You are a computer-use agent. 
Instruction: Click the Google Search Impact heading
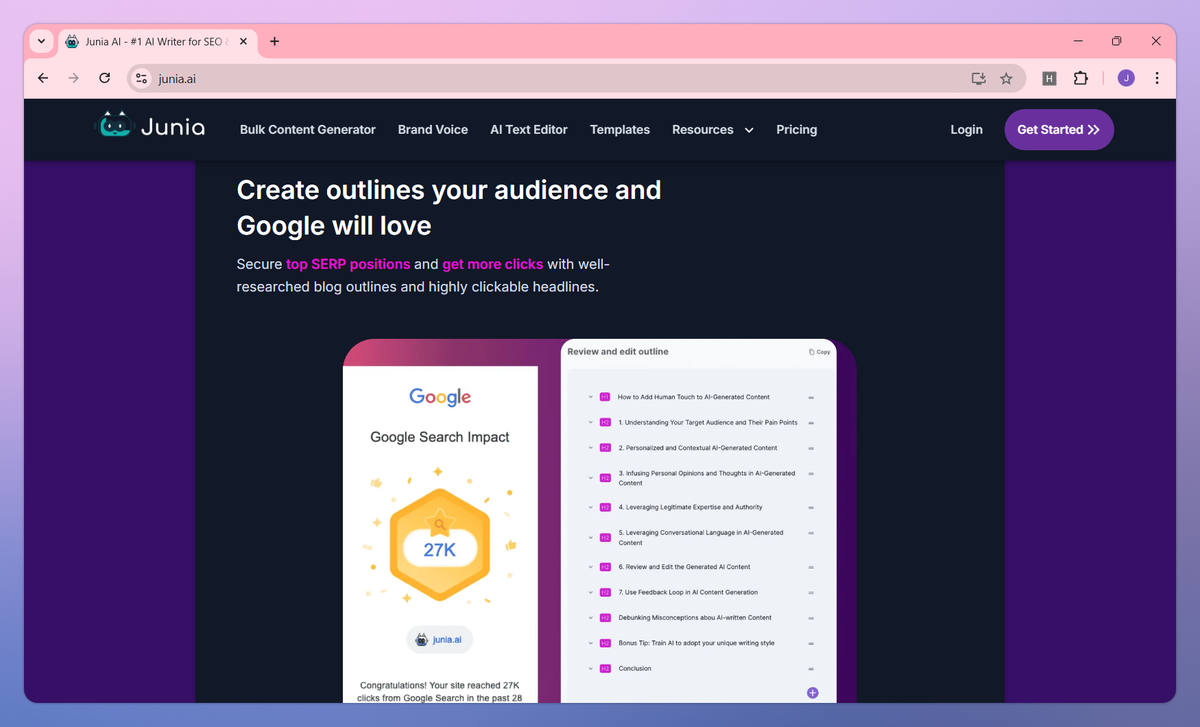(x=440, y=437)
